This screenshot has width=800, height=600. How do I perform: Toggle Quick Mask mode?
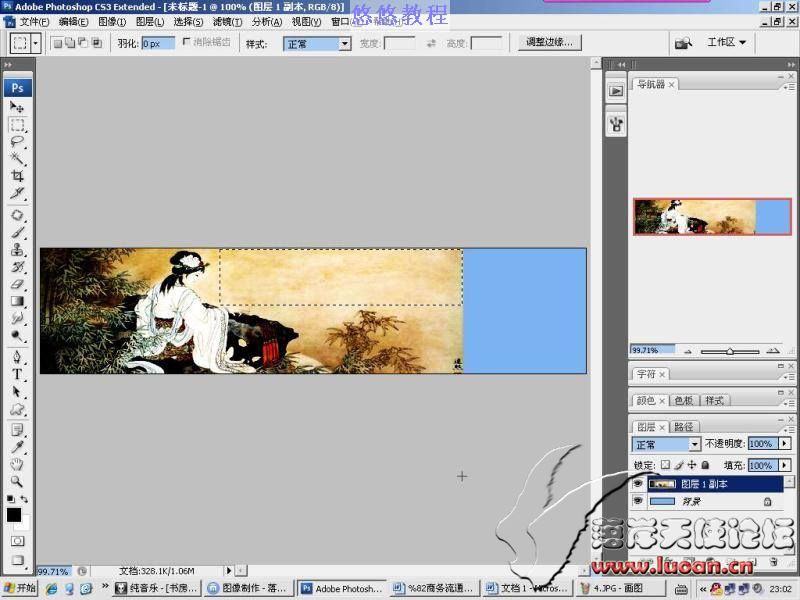(17, 541)
